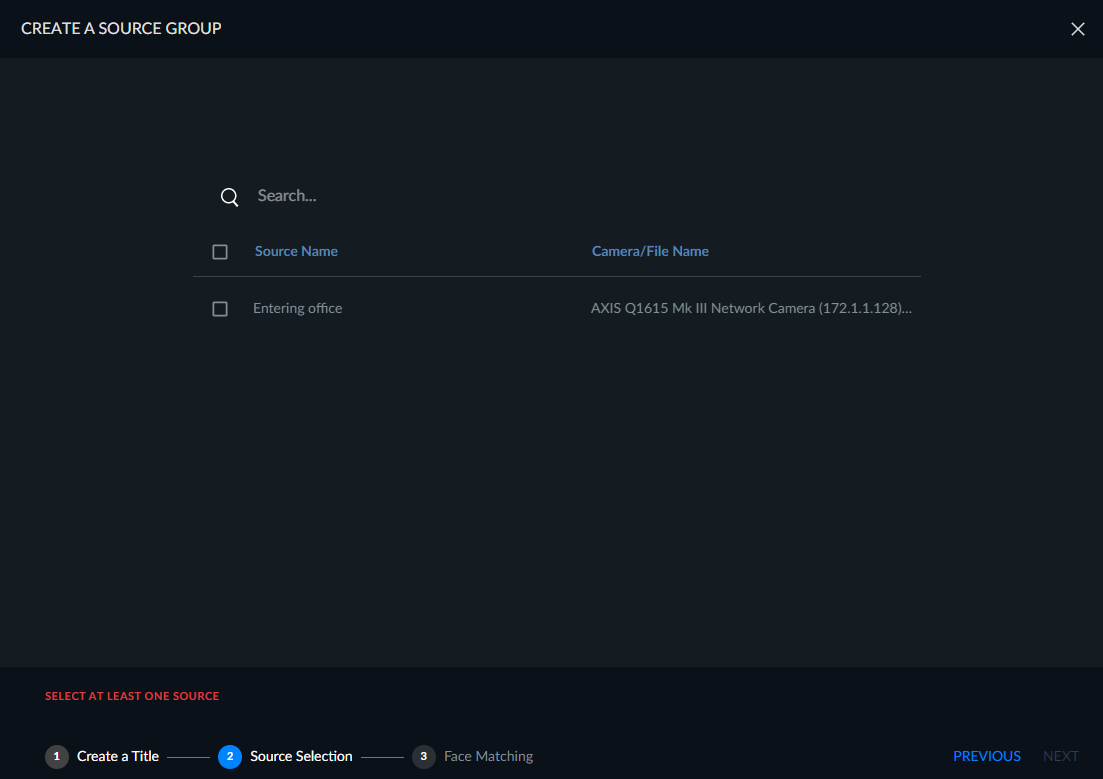This screenshot has height=779, width=1103.
Task: Click the step 3 number circle
Action: click(x=423, y=756)
